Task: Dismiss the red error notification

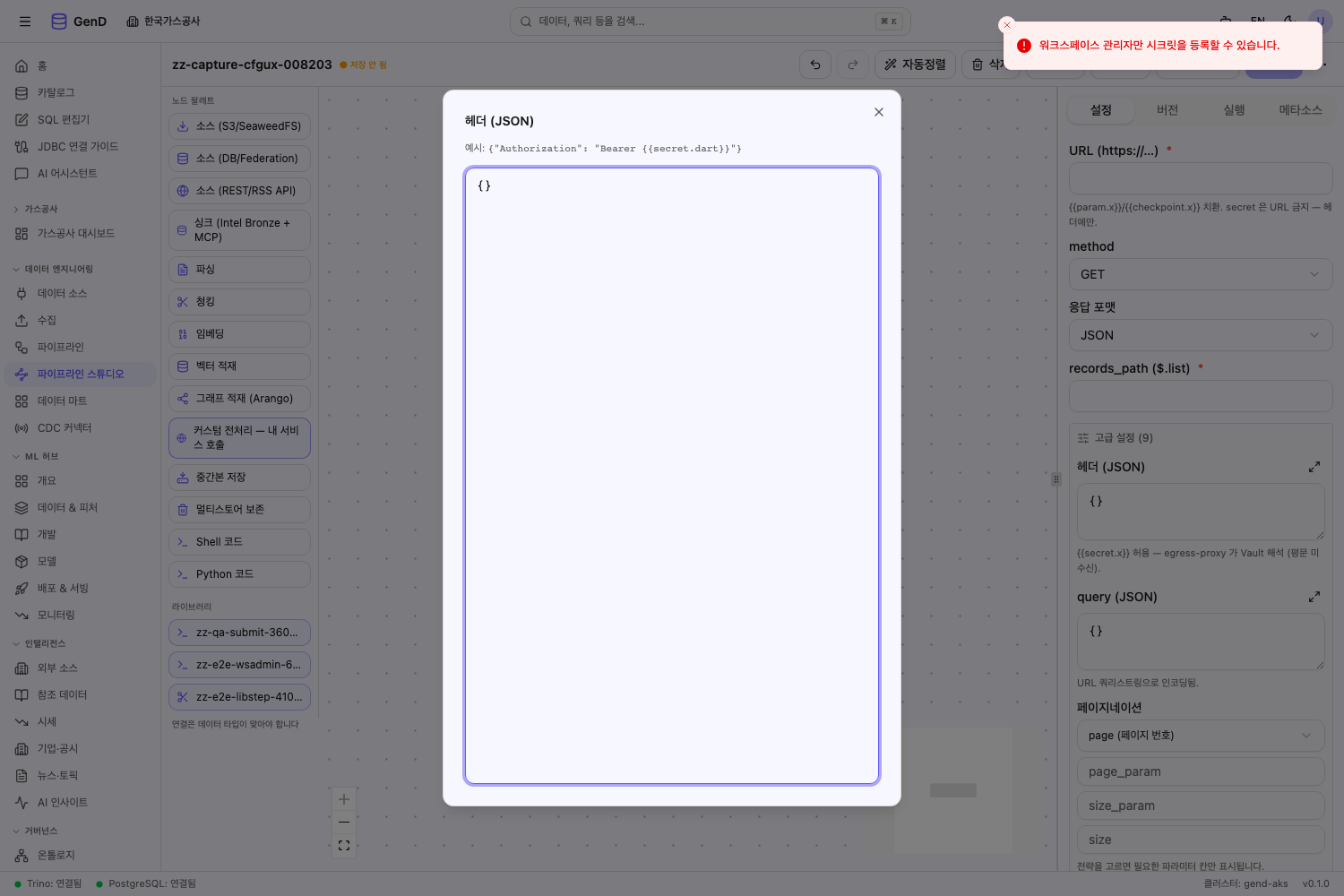Action: [x=1007, y=25]
